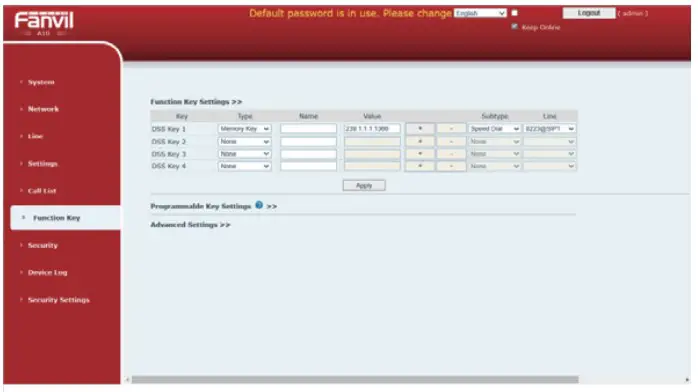Toggle the Keep Online checkbox
Image resolution: width=698 pixels, height=392 pixels.
pyautogui.click(x=515, y=27)
